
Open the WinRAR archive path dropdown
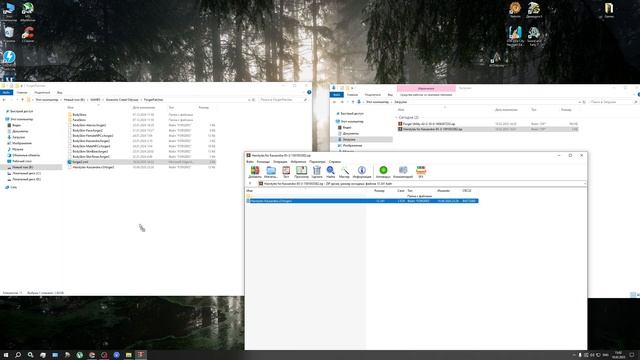pos(584,184)
